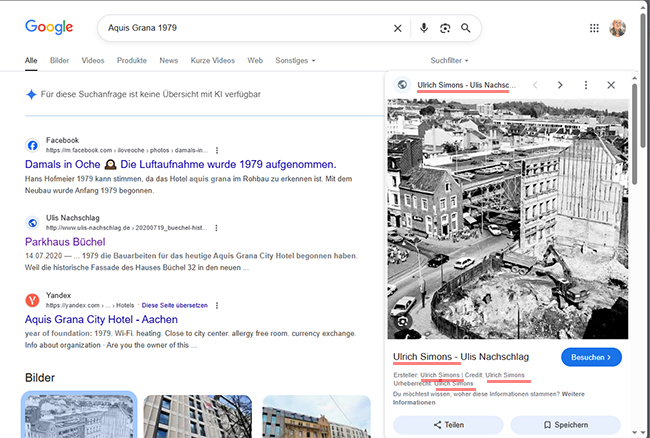Switch to the Bilder tab
This screenshot has height=438, width=650.
(59, 60)
